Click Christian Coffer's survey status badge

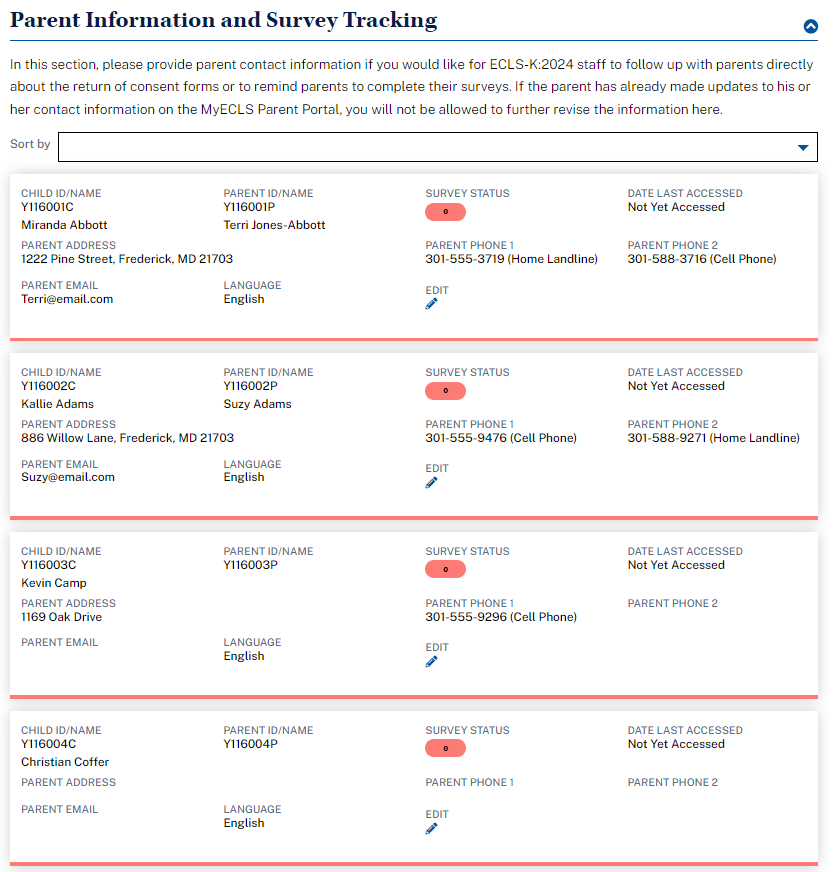[x=445, y=749]
